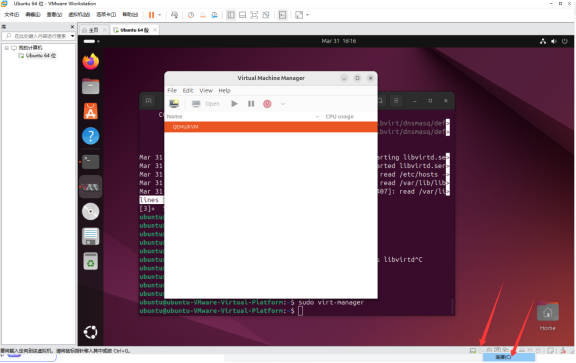This screenshot has width=576, height=363.
Task: Click the stretch guest display icon
Action: tap(299, 15)
